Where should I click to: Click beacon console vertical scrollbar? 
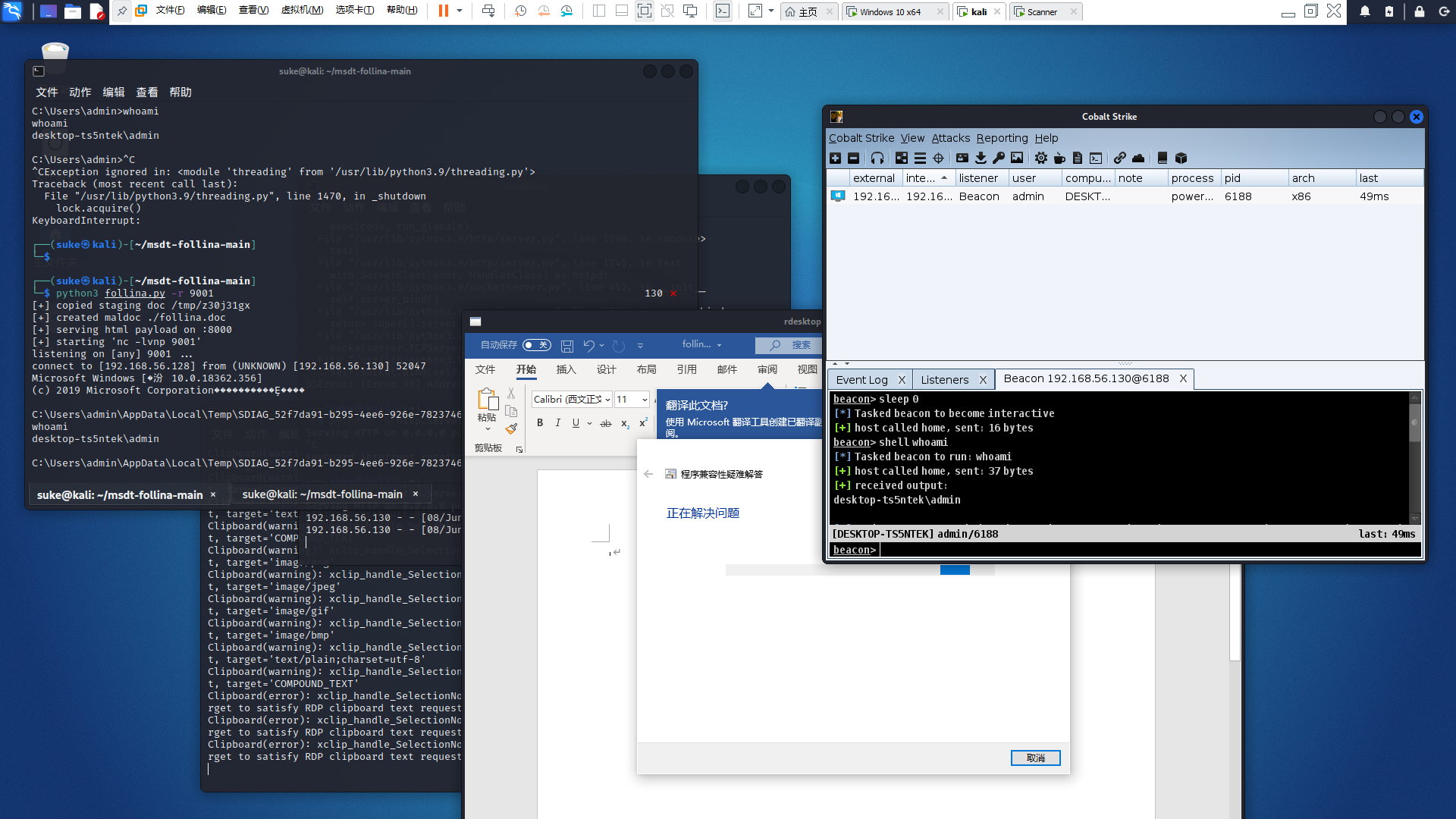tap(1414, 457)
